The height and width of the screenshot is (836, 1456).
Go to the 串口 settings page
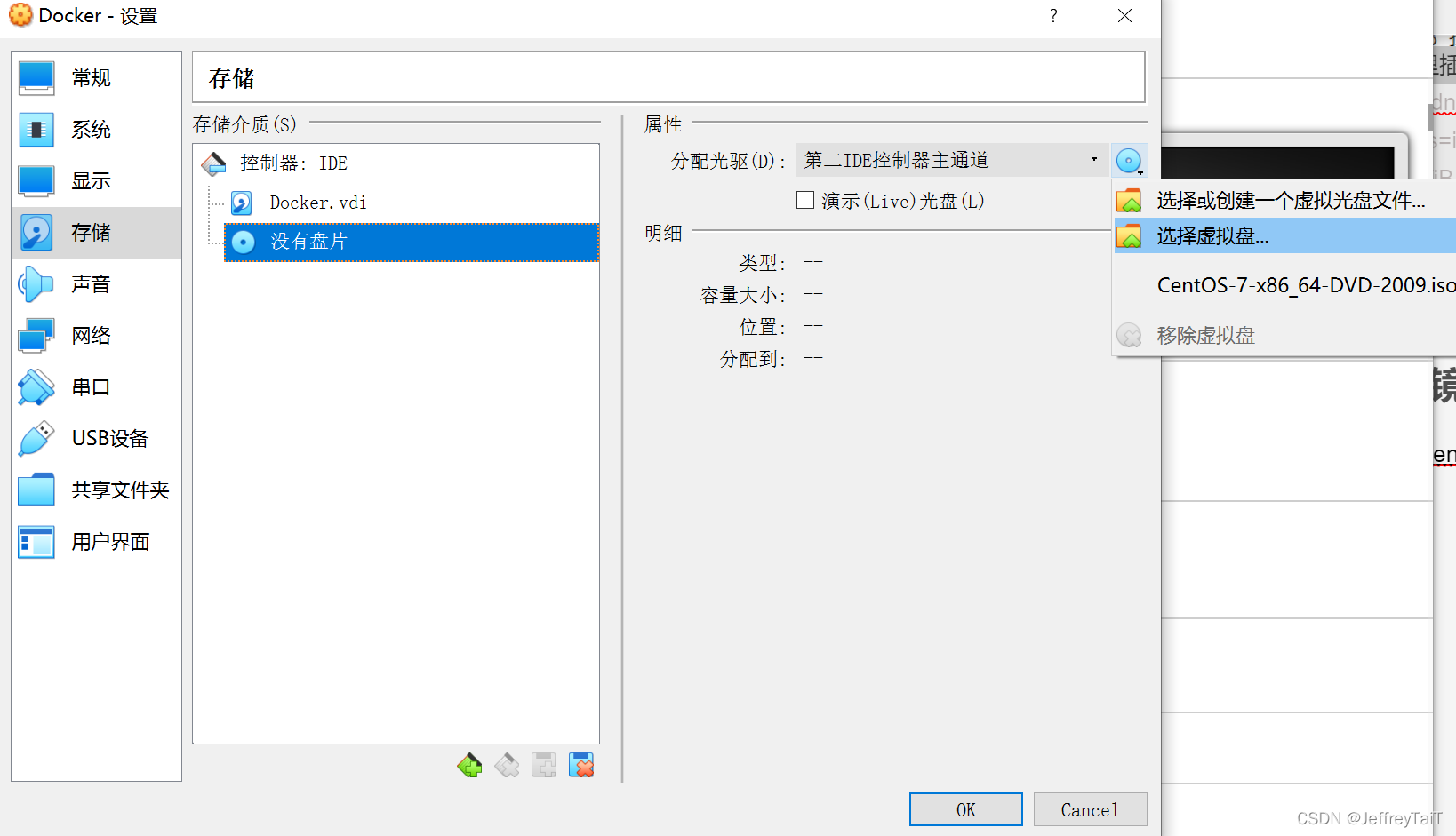97,387
